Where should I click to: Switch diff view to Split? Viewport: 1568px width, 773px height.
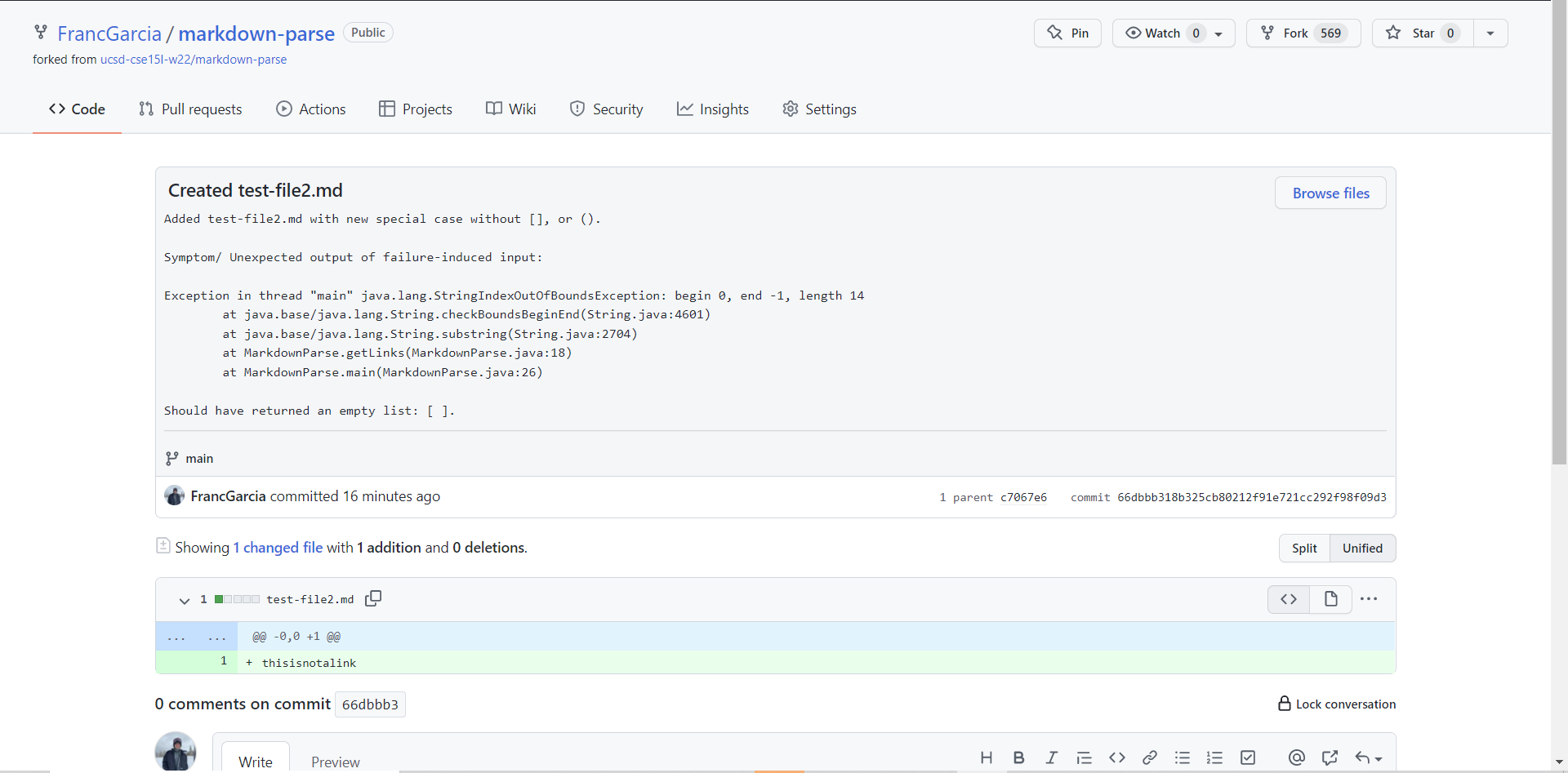[1304, 548]
